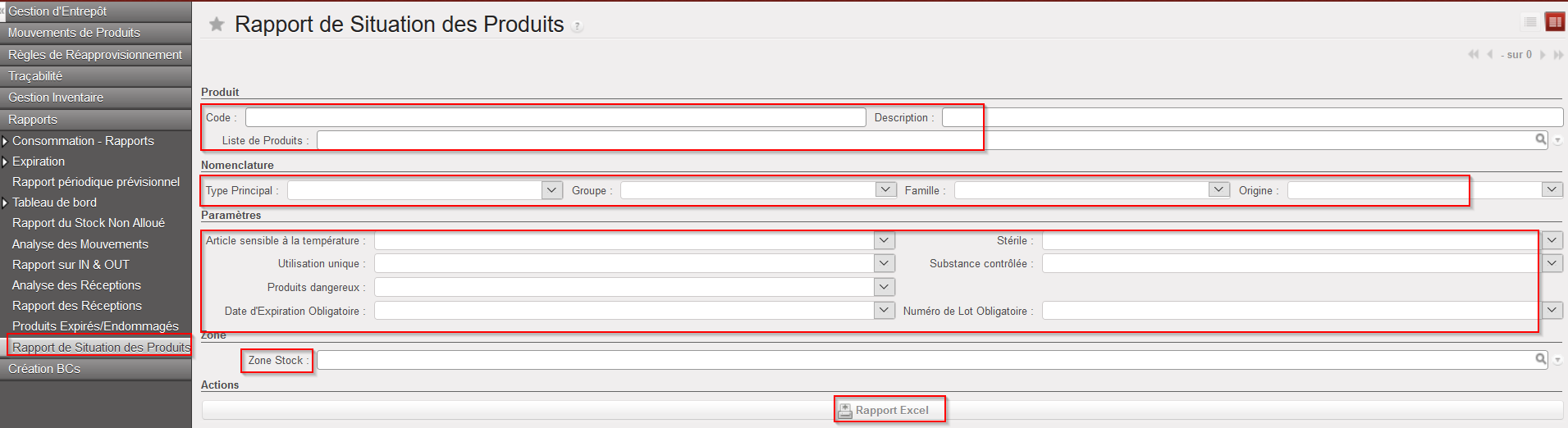Click the favorite star next to page title
The height and width of the screenshot is (428, 1568).
[x=217, y=25]
